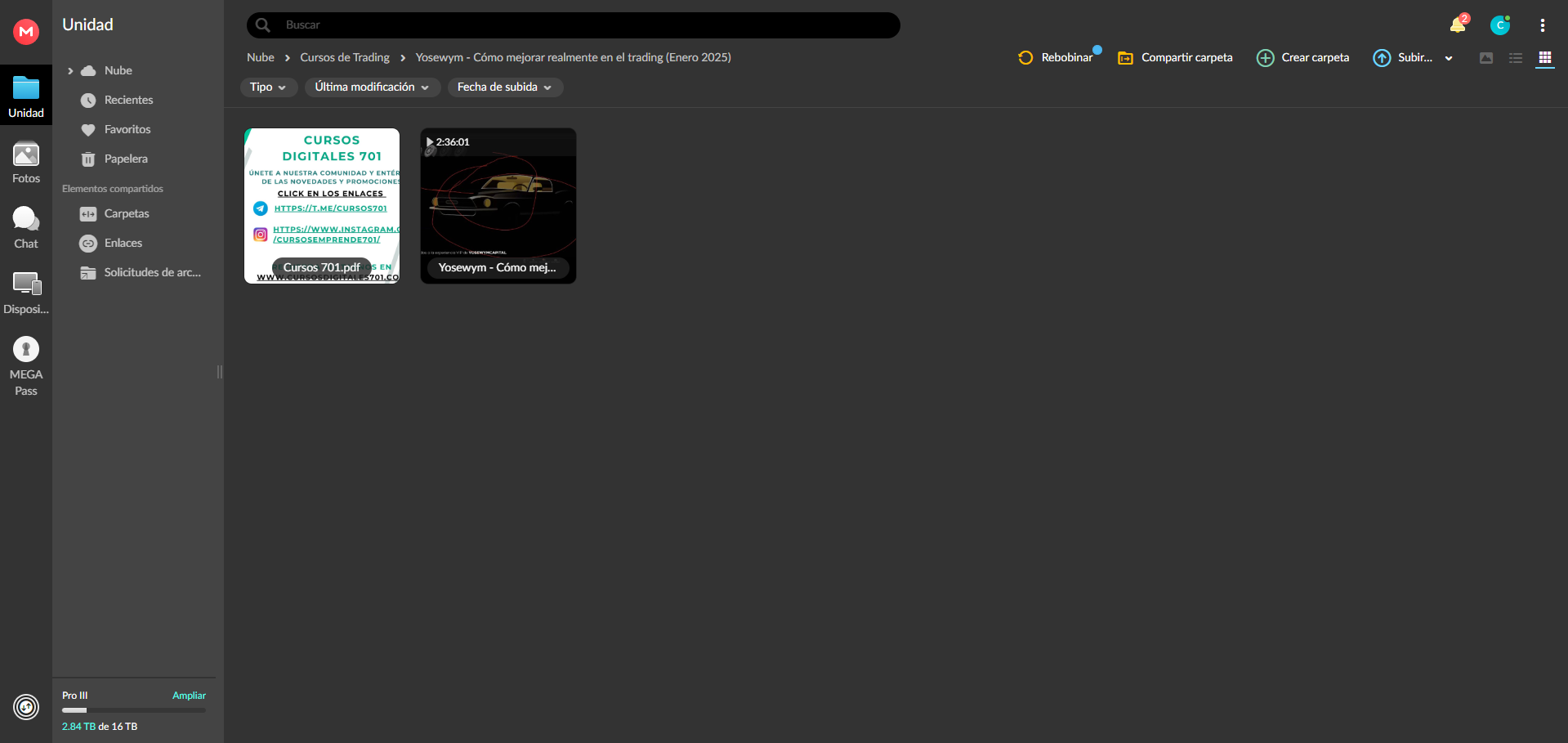
Task: Open notifications bell
Action: 1458,25
